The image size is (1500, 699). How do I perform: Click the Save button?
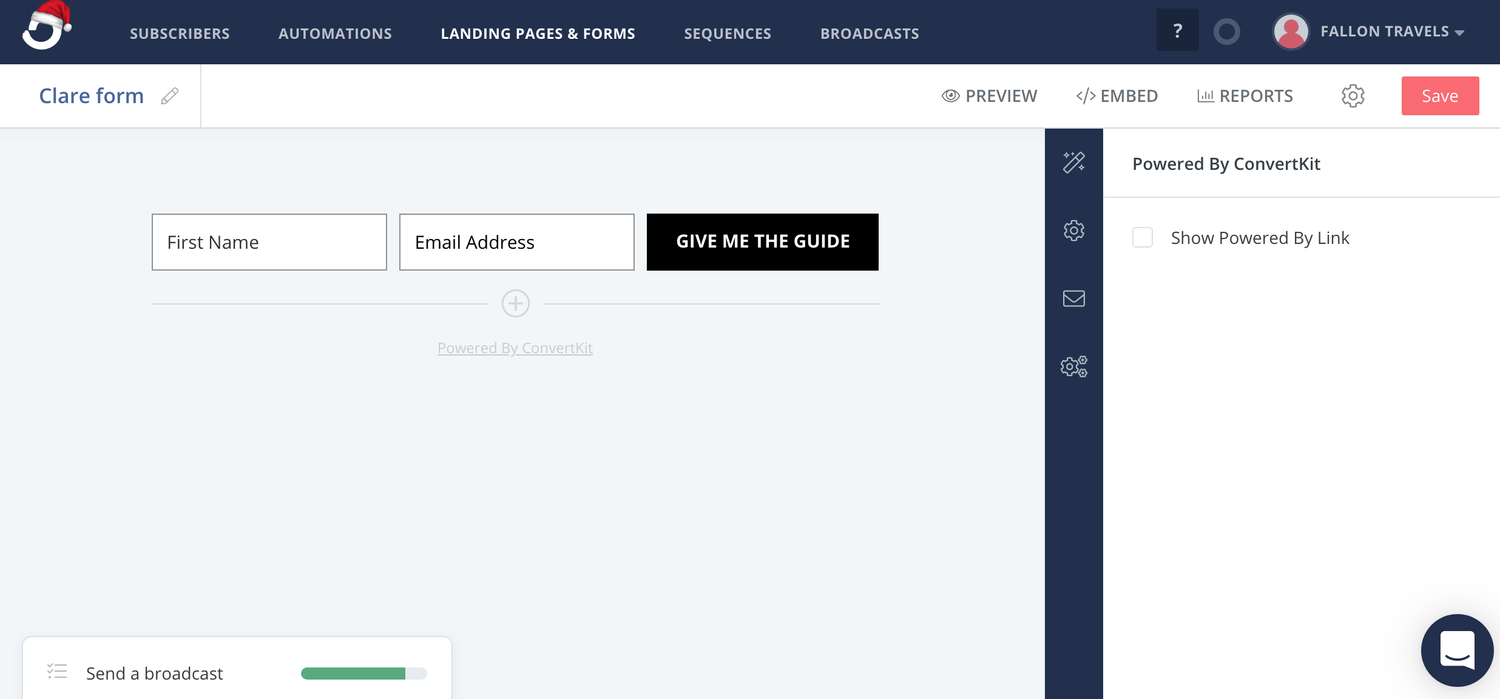point(1440,95)
